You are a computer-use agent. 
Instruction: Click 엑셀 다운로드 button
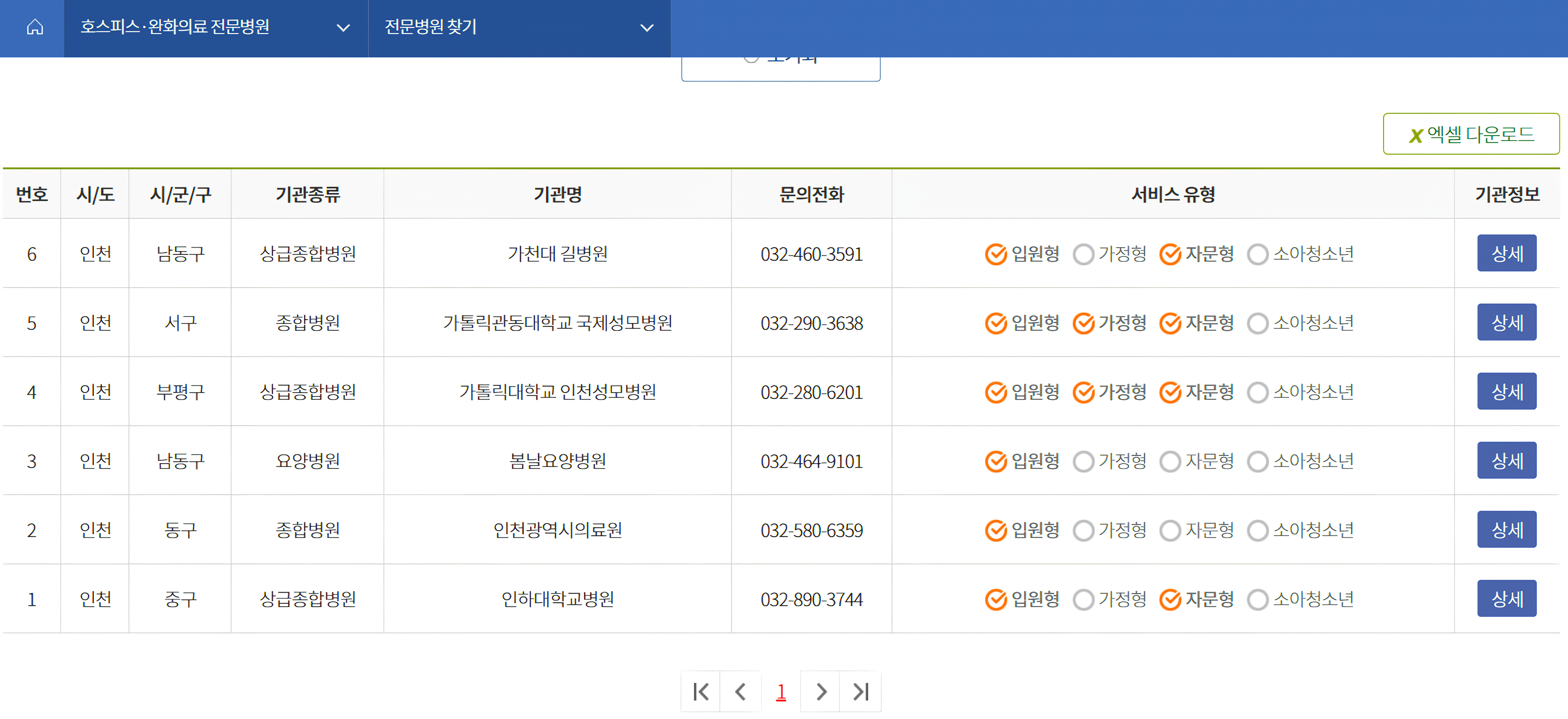1471,134
